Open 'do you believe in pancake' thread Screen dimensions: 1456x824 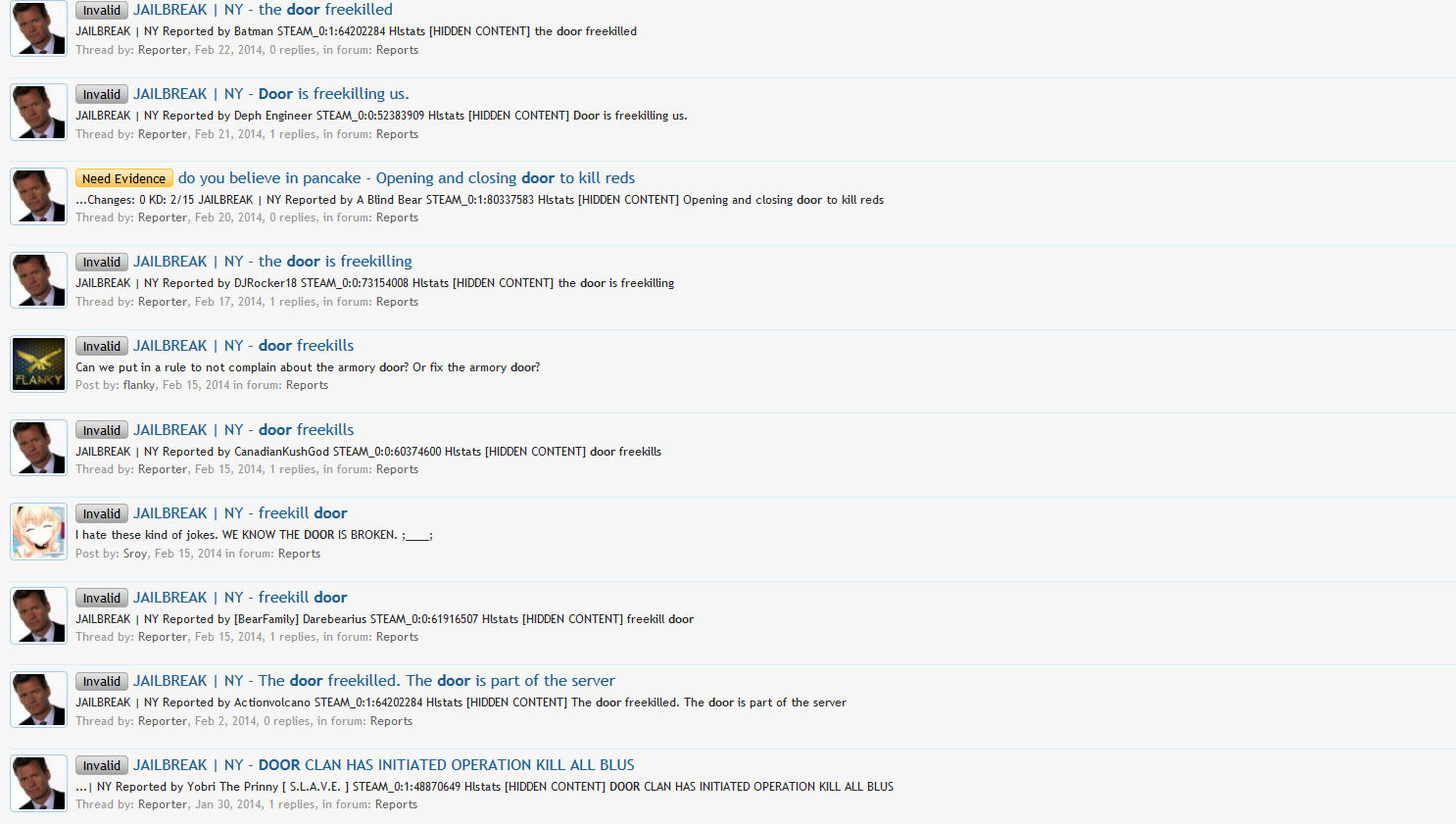(x=407, y=178)
